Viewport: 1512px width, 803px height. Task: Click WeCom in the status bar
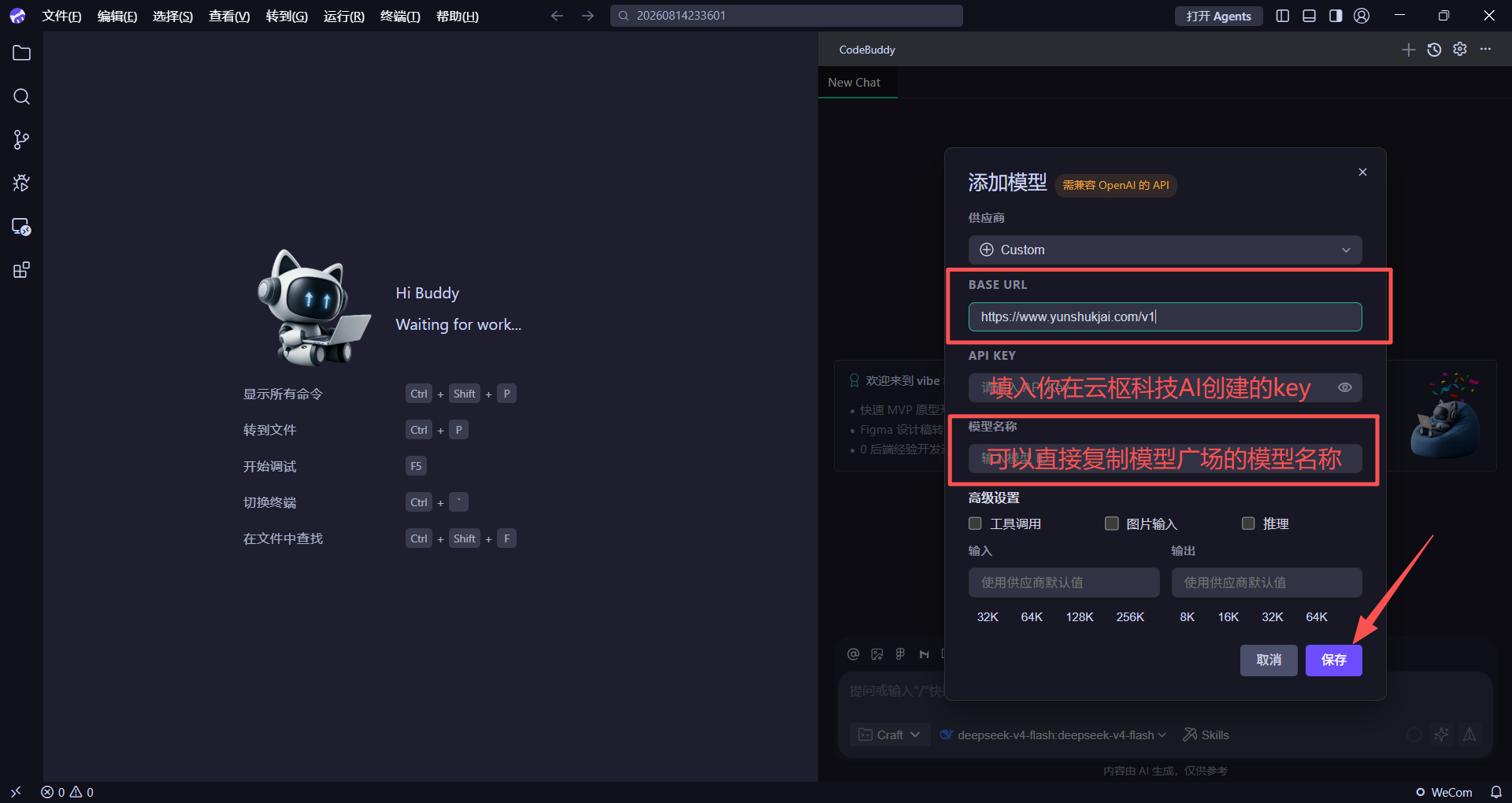(x=1444, y=792)
